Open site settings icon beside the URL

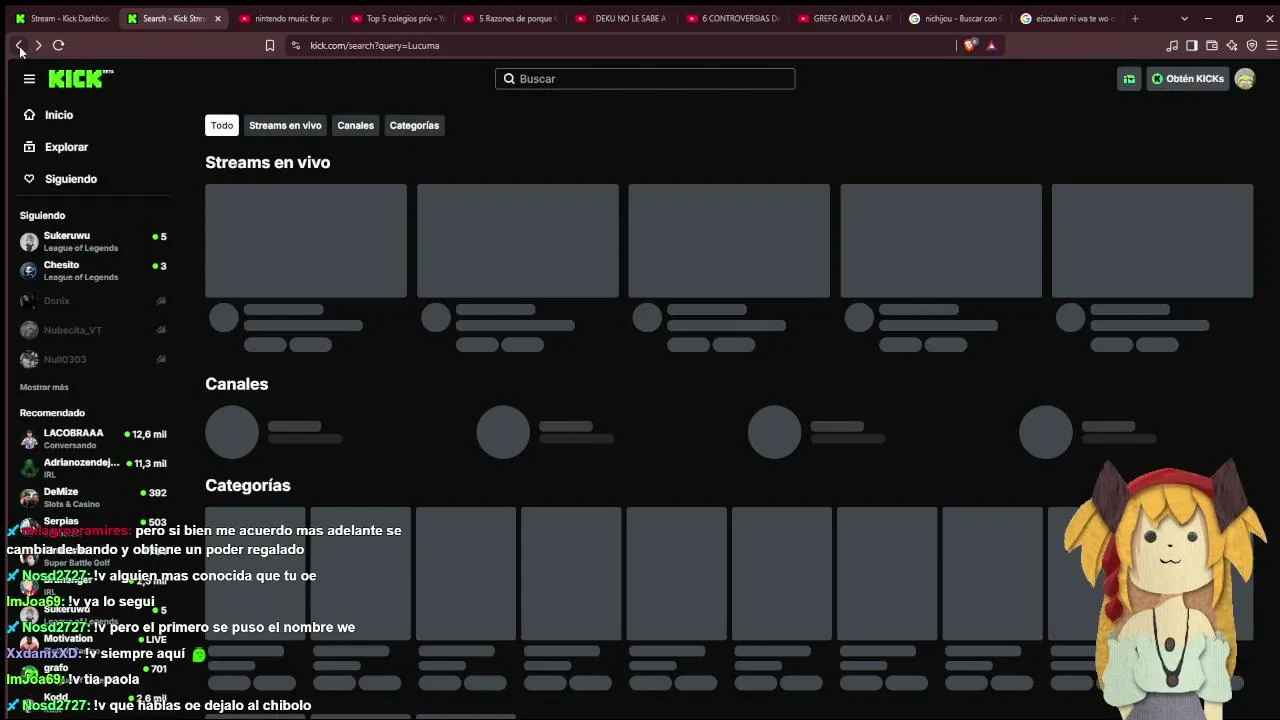(295, 45)
